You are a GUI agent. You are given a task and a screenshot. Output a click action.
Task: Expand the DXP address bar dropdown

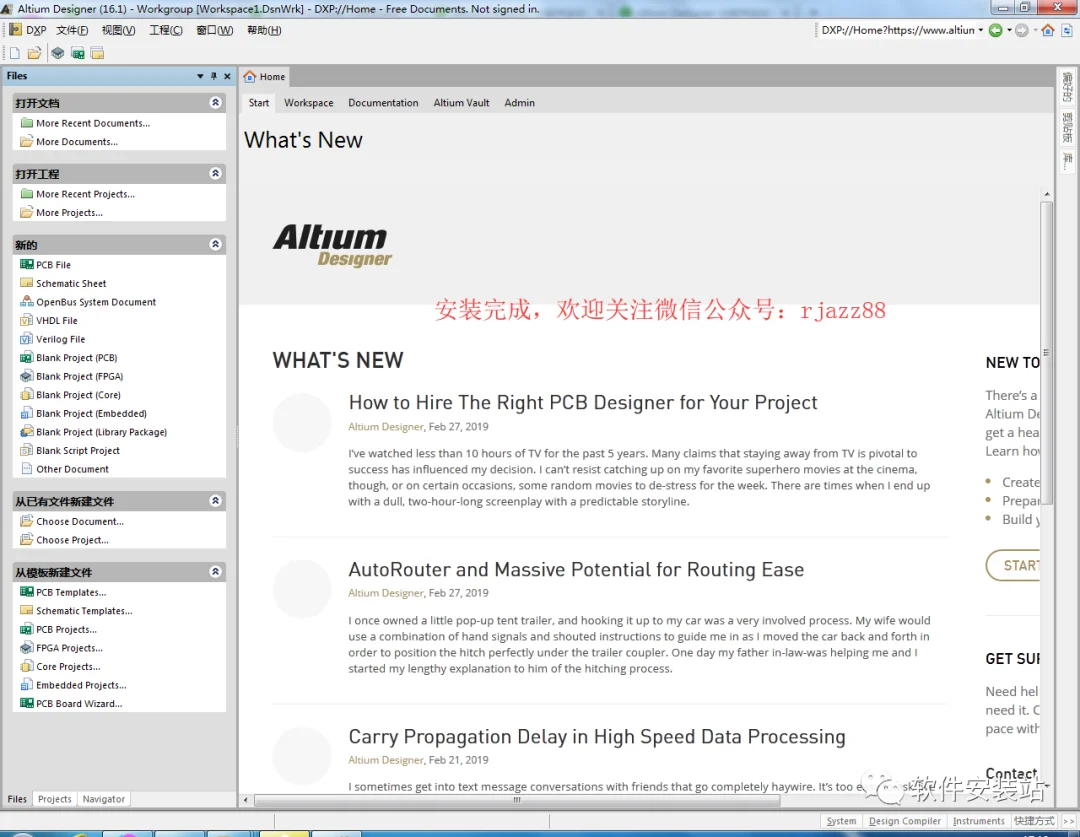pos(981,30)
